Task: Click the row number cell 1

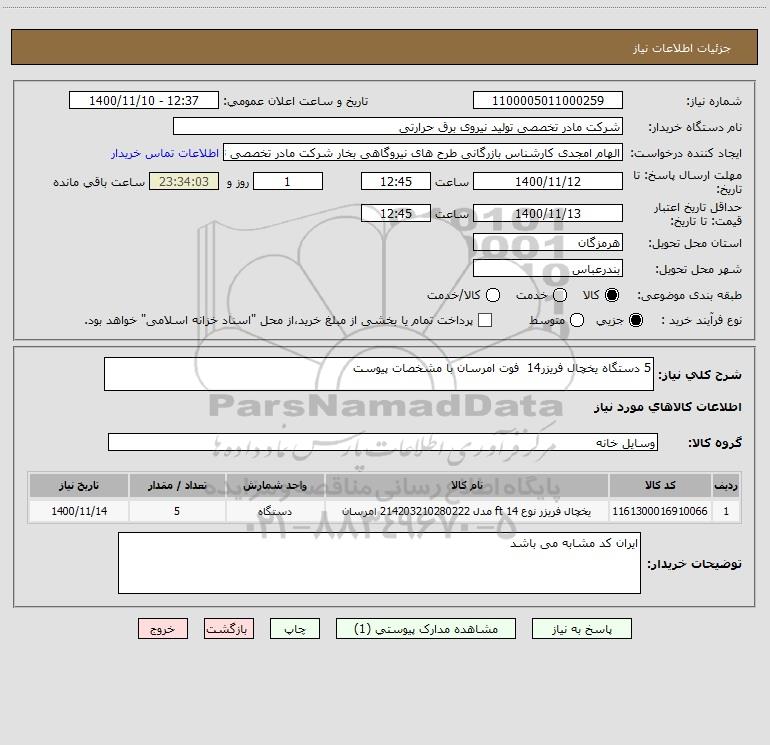Action: click(x=726, y=511)
